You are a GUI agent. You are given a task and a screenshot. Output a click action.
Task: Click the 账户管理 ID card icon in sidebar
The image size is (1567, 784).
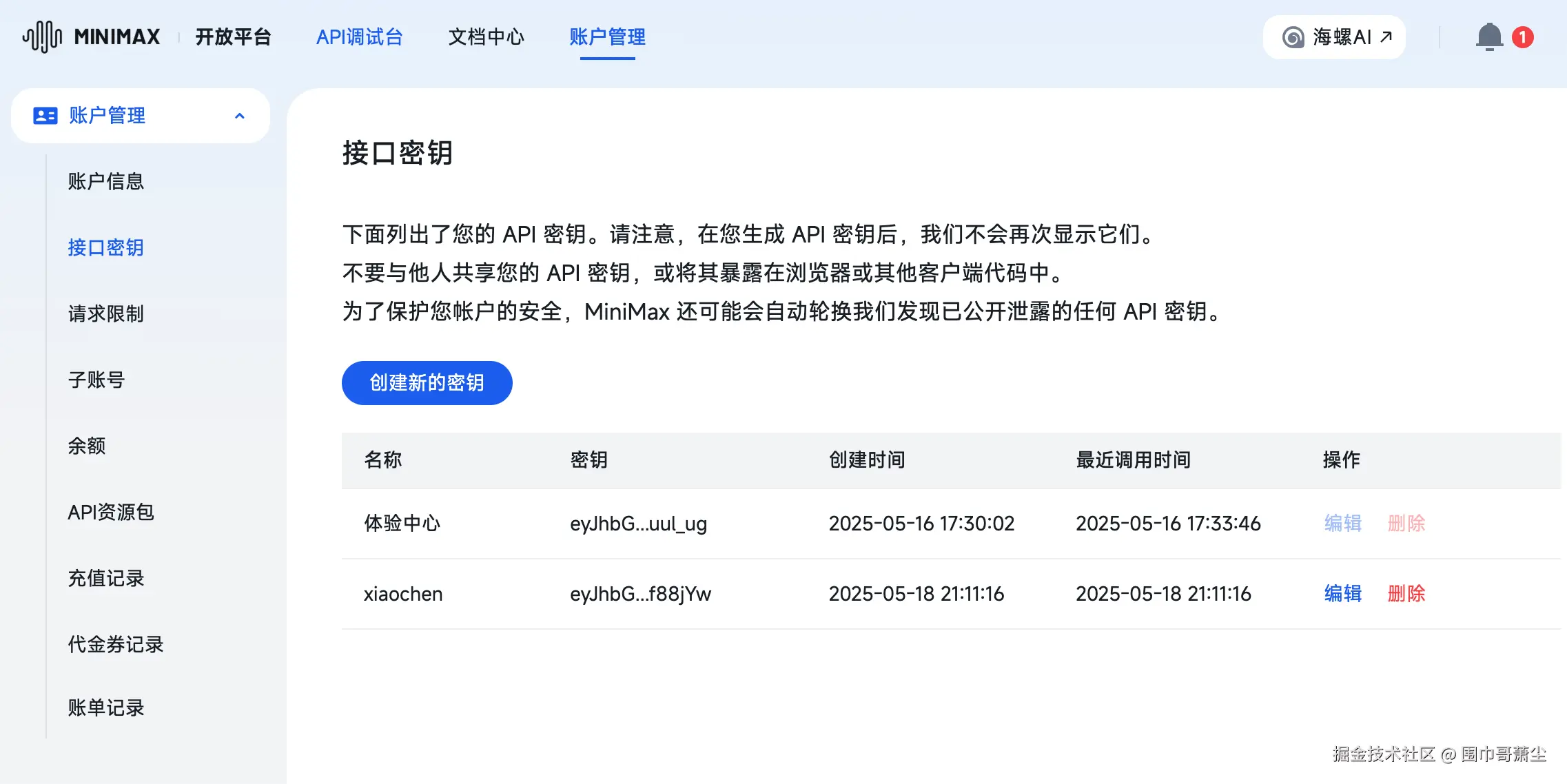point(45,116)
